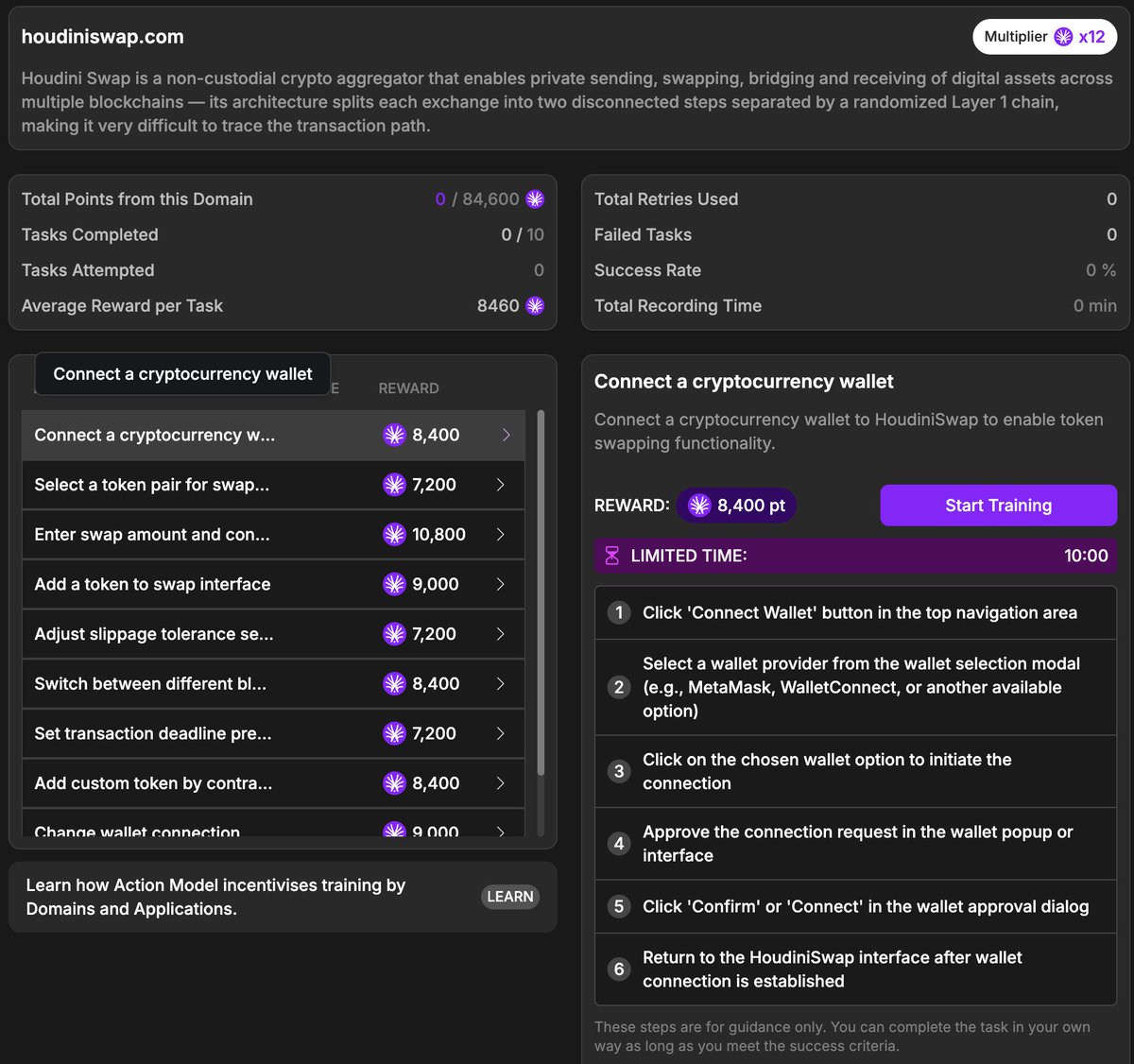Click points icon beside 7,200 in token pair row

click(394, 485)
